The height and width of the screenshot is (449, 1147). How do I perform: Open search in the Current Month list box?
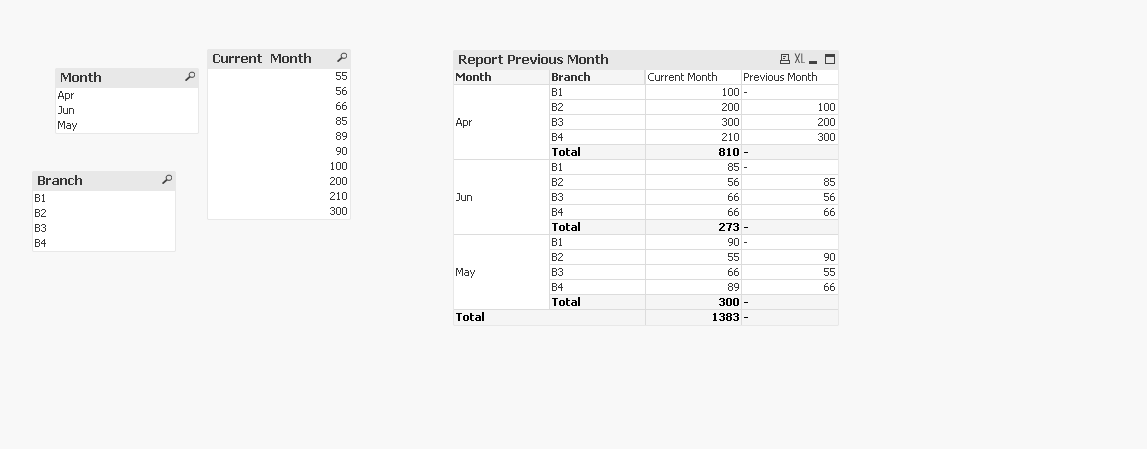click(342, 58)
